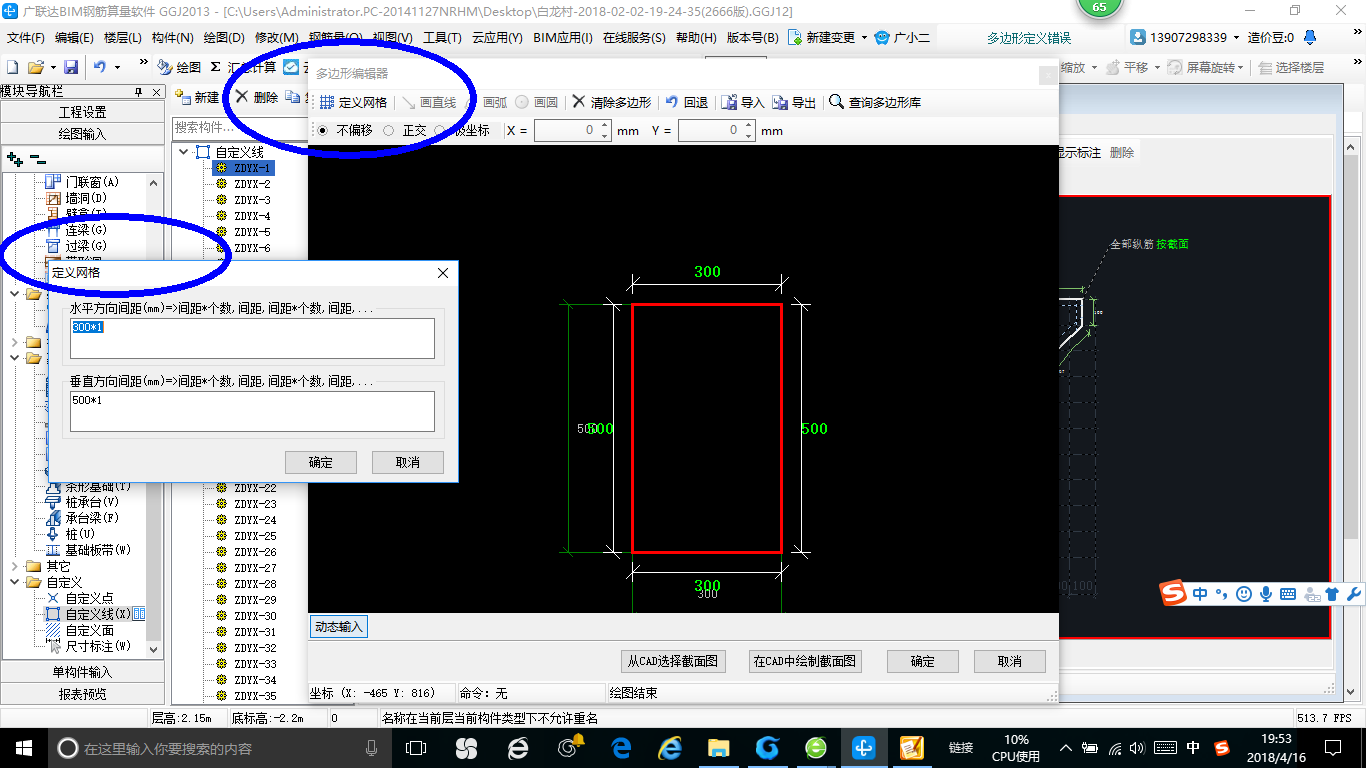The width and height of the screenshot is (1366, 768).
Task: Click the open folder icon in main toolbar
Action: (35, 67)
